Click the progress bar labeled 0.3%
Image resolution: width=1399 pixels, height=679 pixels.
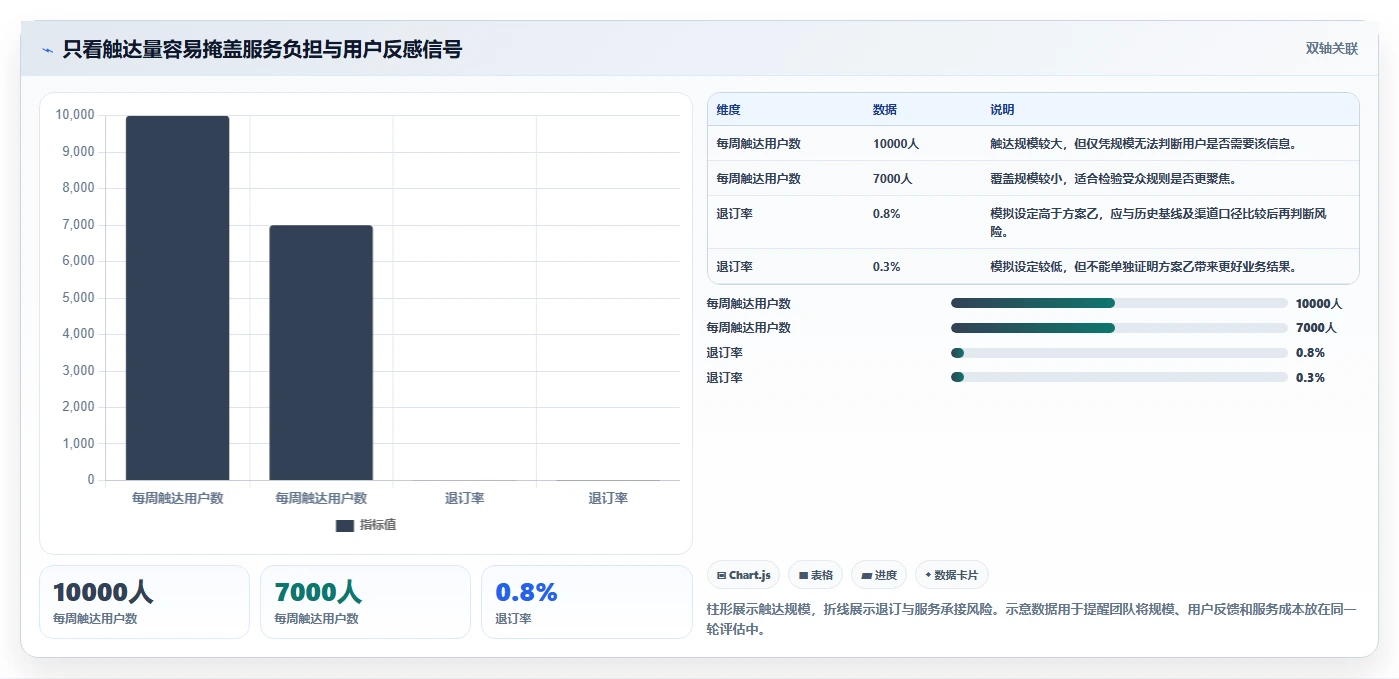(x=1119, y=377)
